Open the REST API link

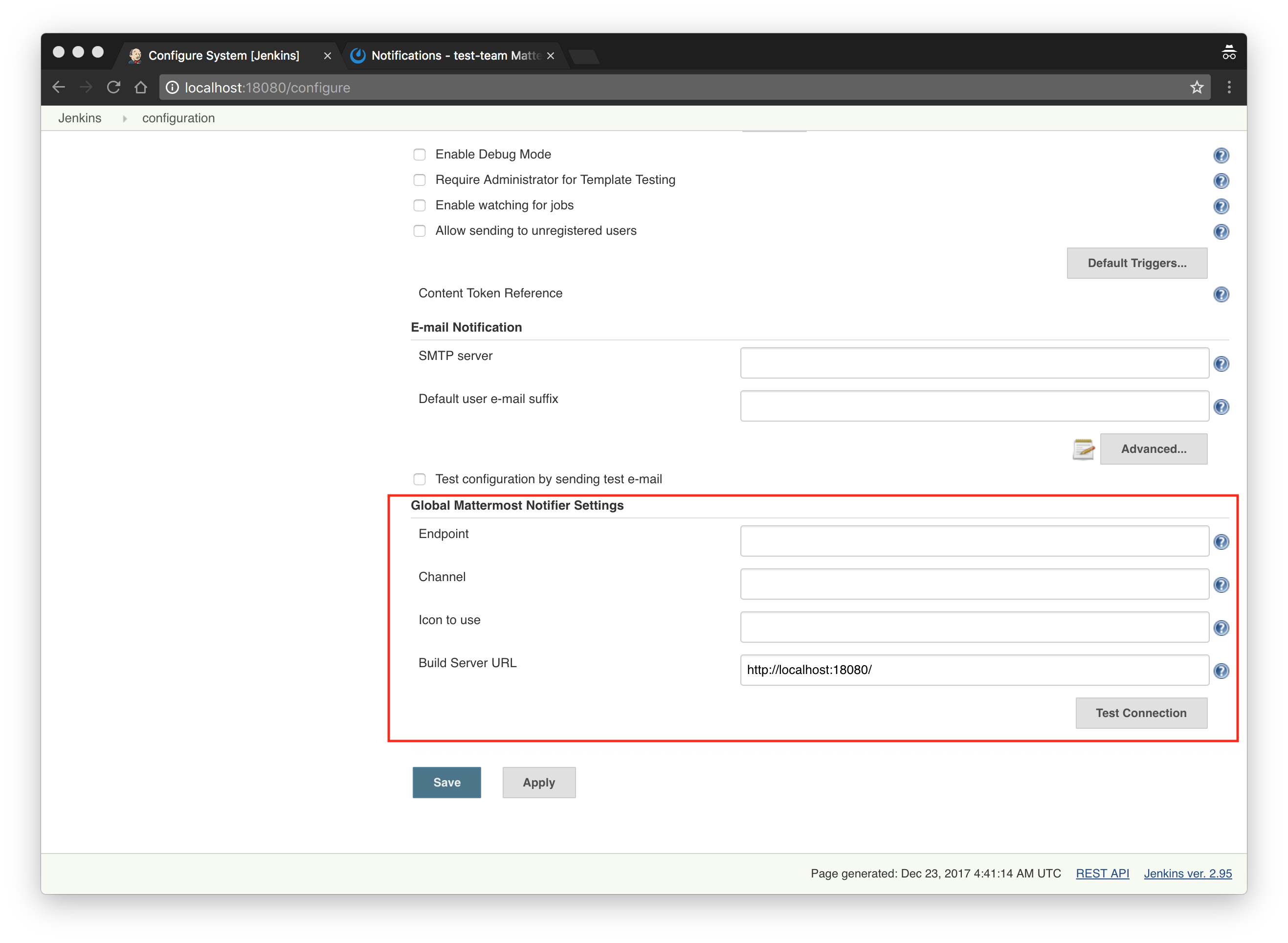[1102, 874]
